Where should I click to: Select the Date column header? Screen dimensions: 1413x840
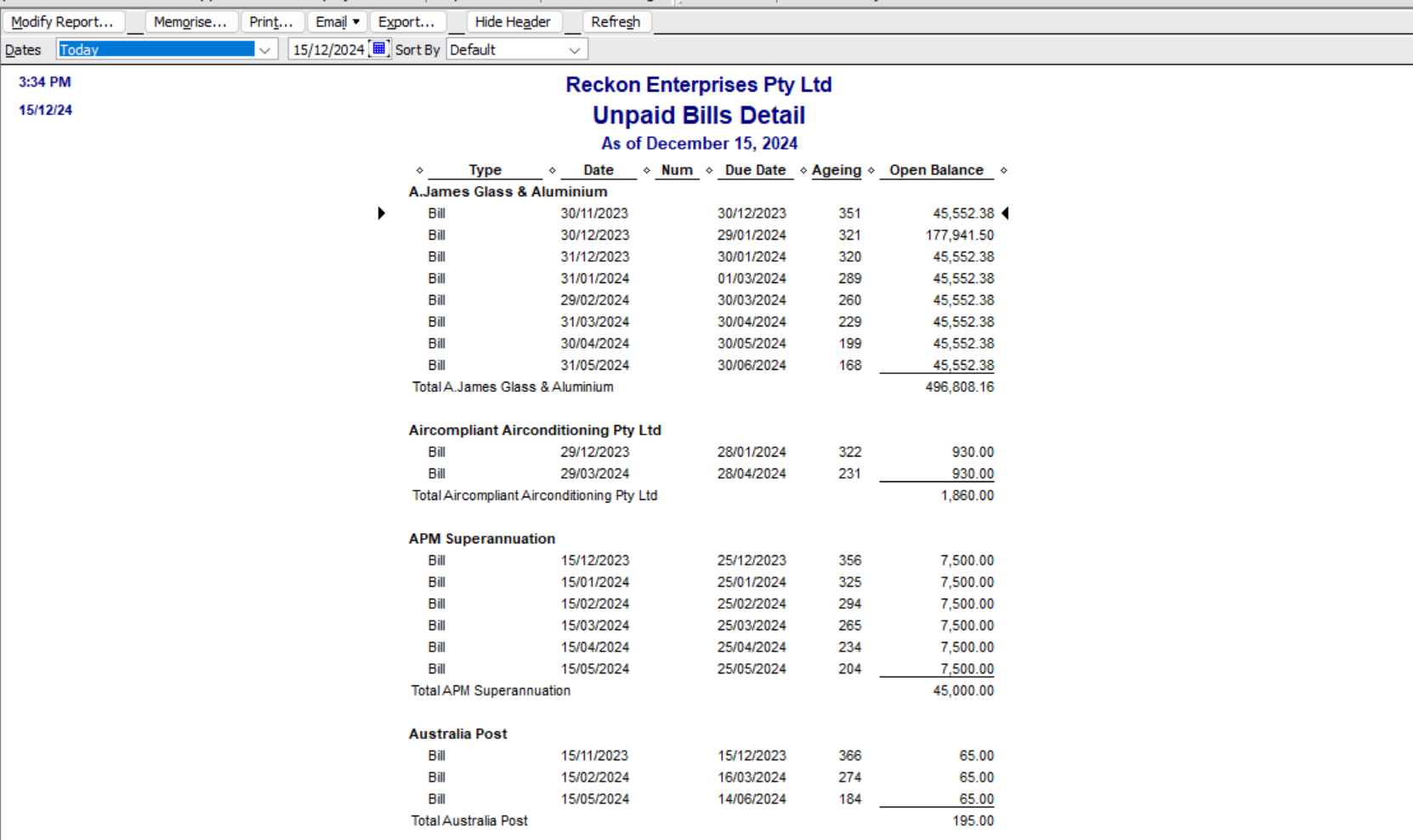[599, 170]
